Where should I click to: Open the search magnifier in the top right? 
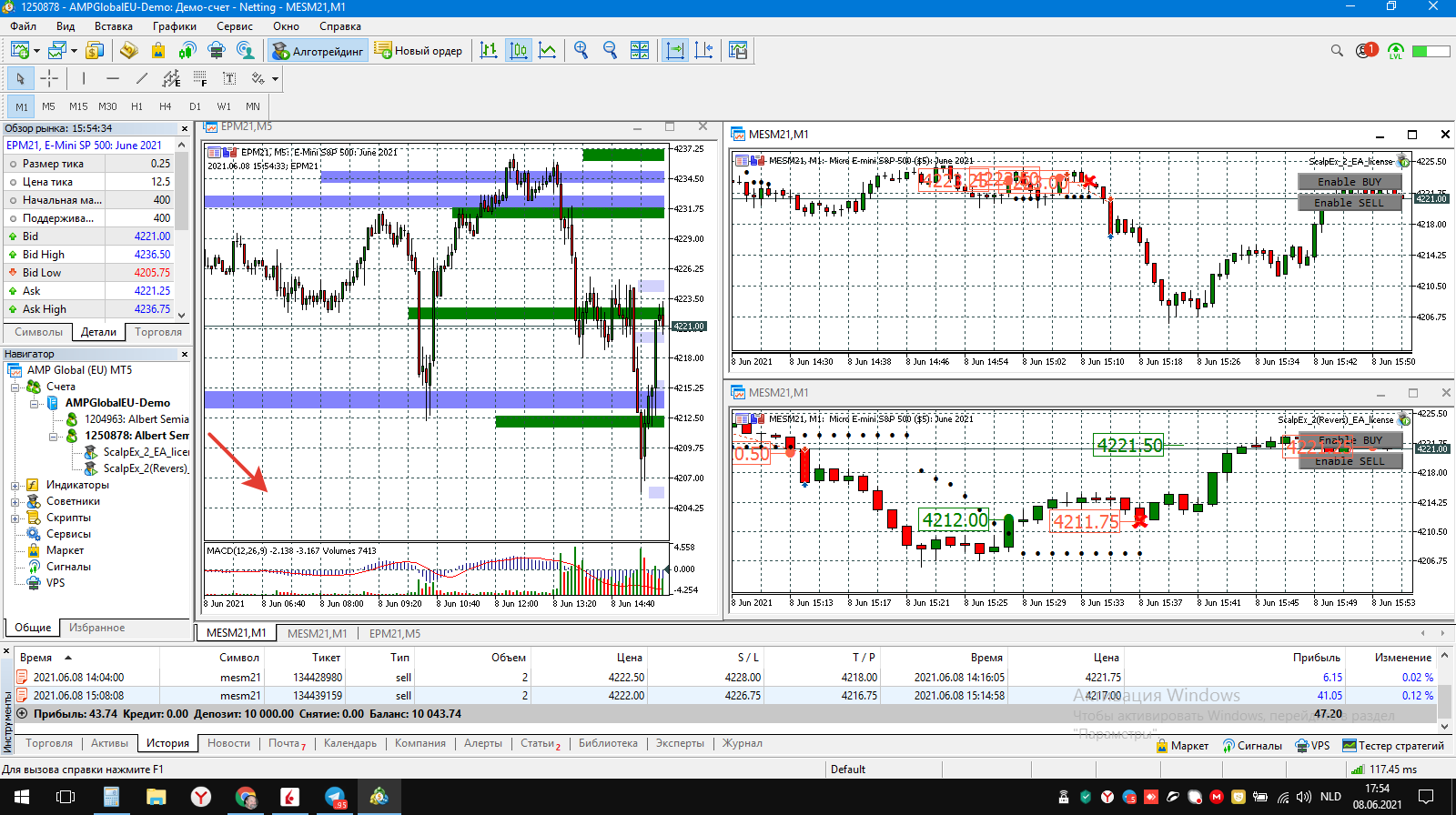[x=1337, y=51]
